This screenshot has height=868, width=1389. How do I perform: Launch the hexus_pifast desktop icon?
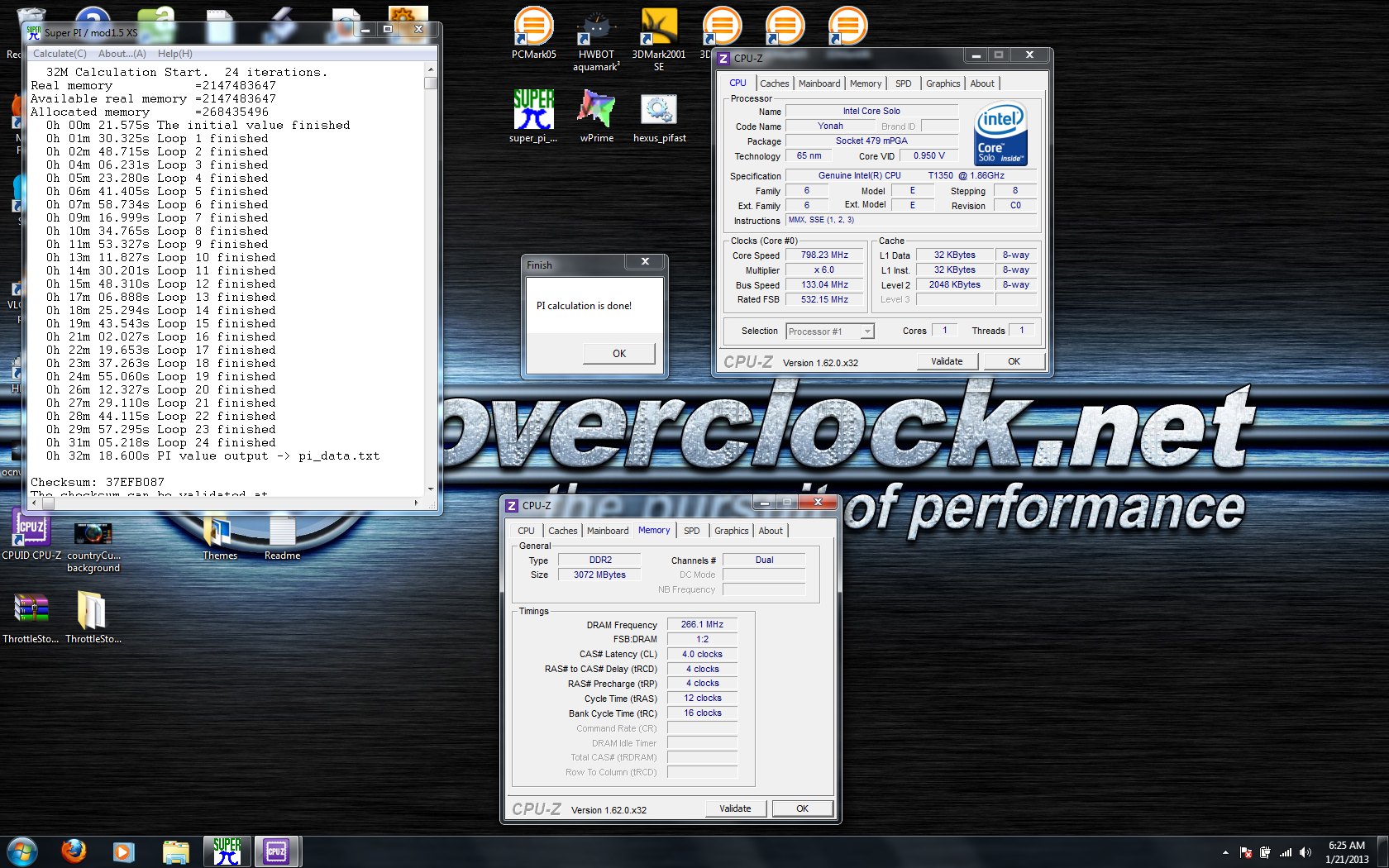[x=659, y=116]
